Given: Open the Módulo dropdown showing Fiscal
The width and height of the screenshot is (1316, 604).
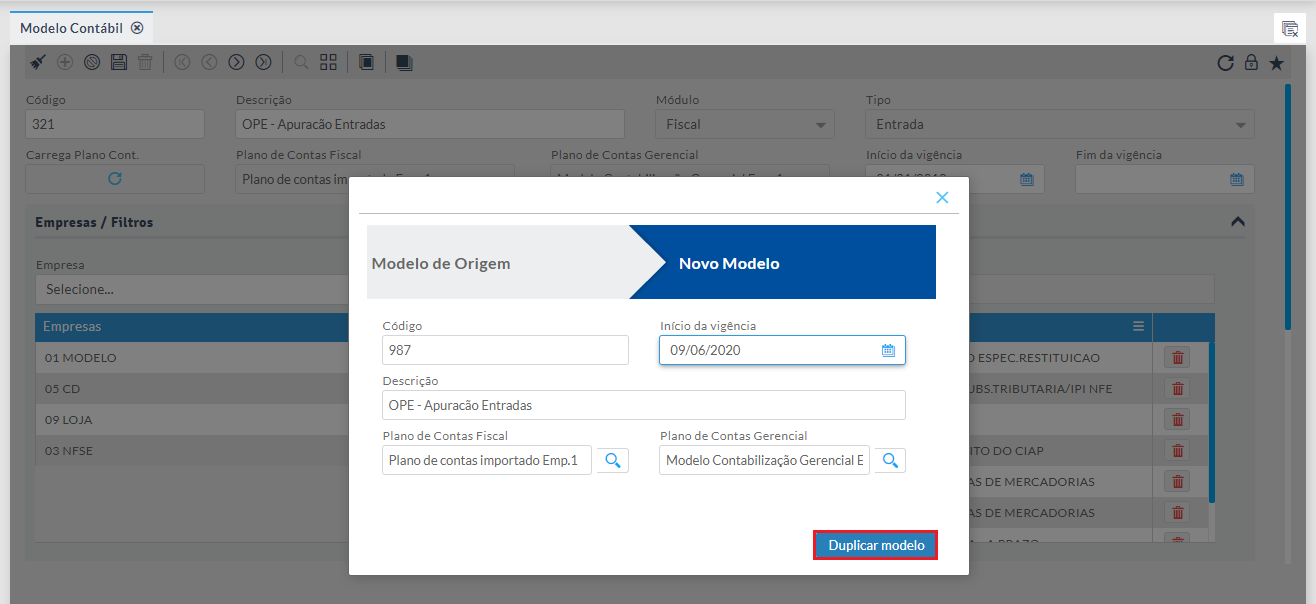Looking at the screenshot, I should tap(745, 125).
